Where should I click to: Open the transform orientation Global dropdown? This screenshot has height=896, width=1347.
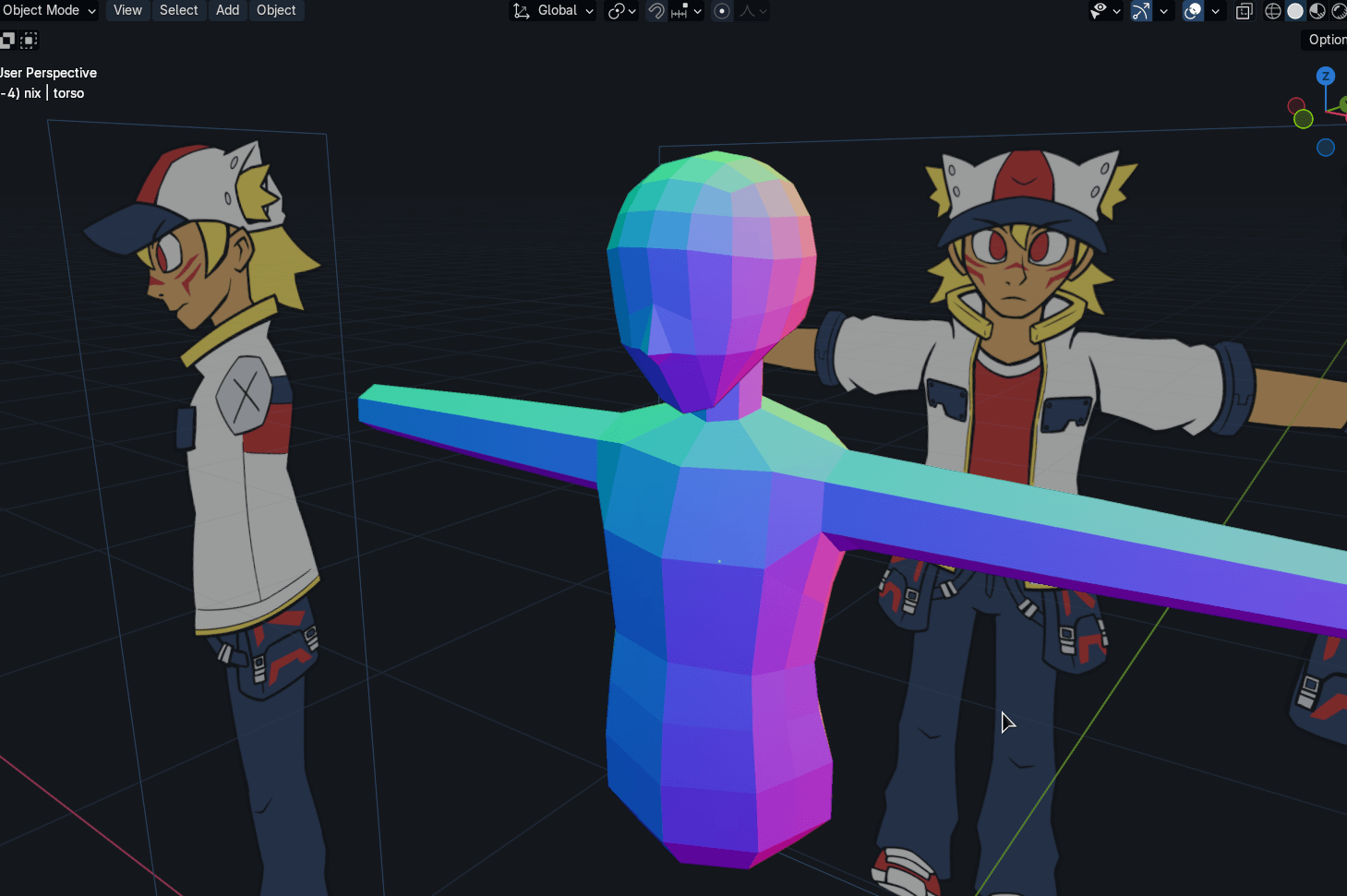pyautogui.click(x=554, y=10)
